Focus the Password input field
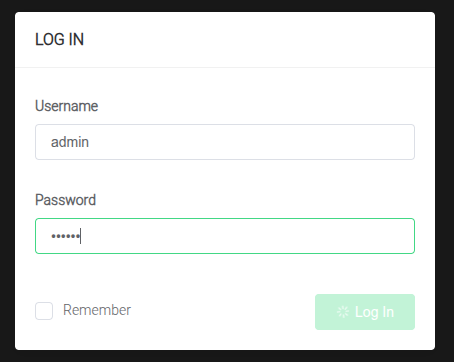The image size is (454, 362). click(225, 236)
